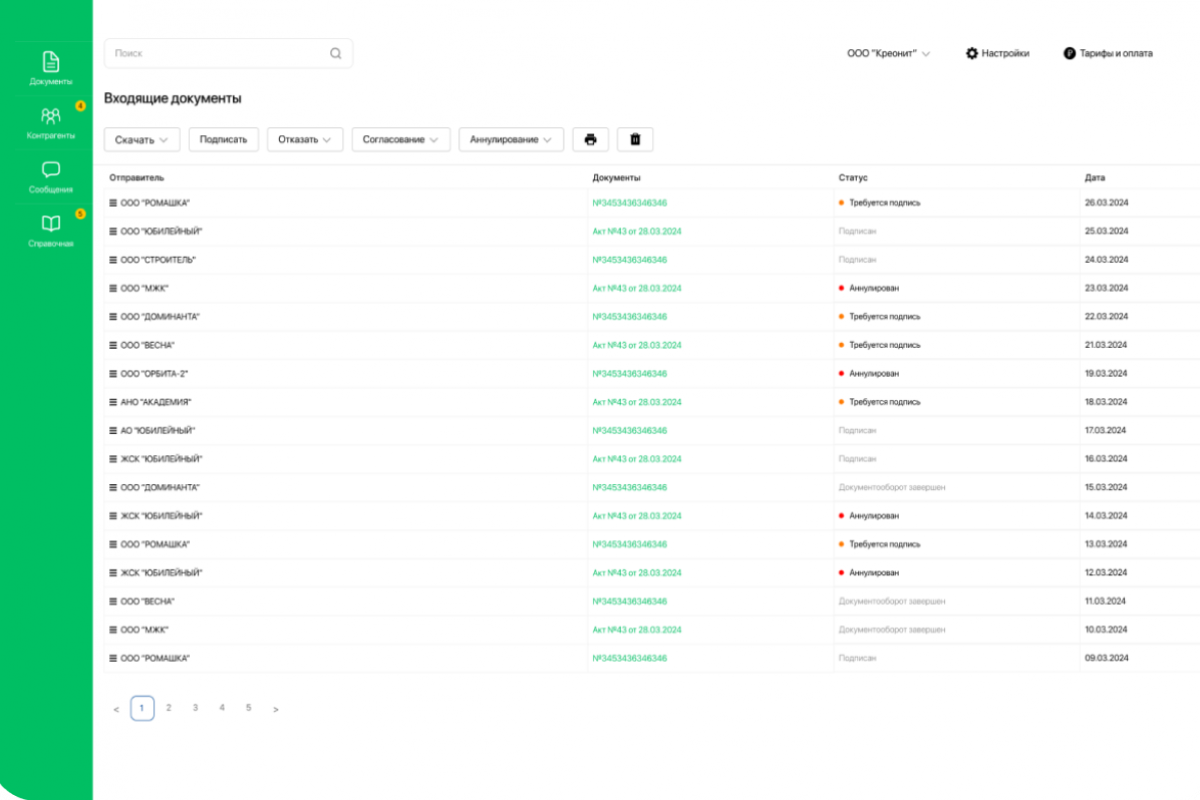Expand the Аннулирование dropdown
1200x800 pixels.
click(x=511, y=140)
